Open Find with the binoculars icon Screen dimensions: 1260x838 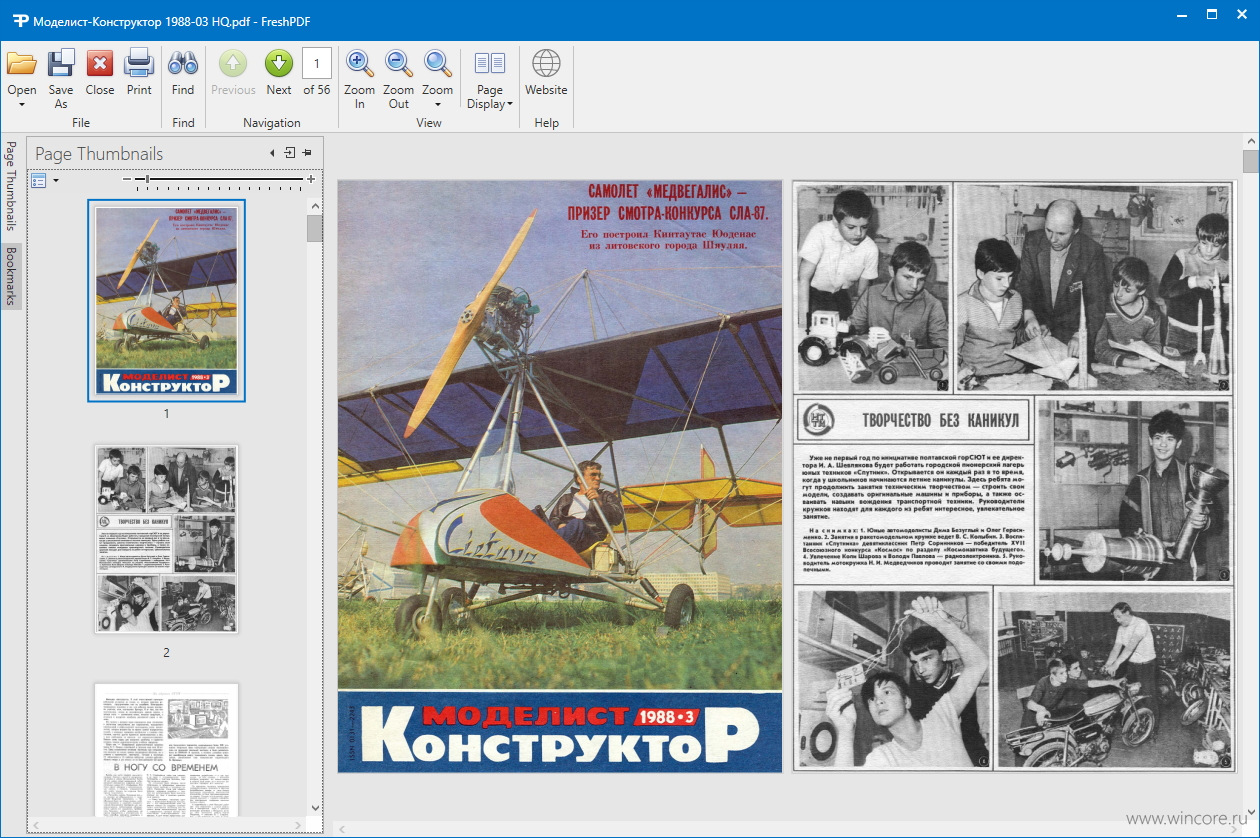click(x=183, y=64)
